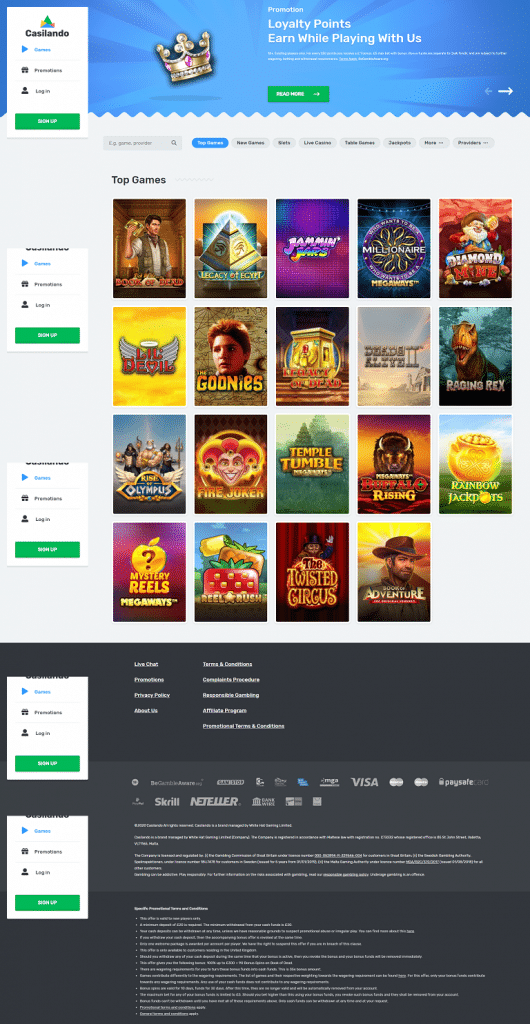Open the Privacy Policy link
The image size is (530, 1024).
(152, 695)
